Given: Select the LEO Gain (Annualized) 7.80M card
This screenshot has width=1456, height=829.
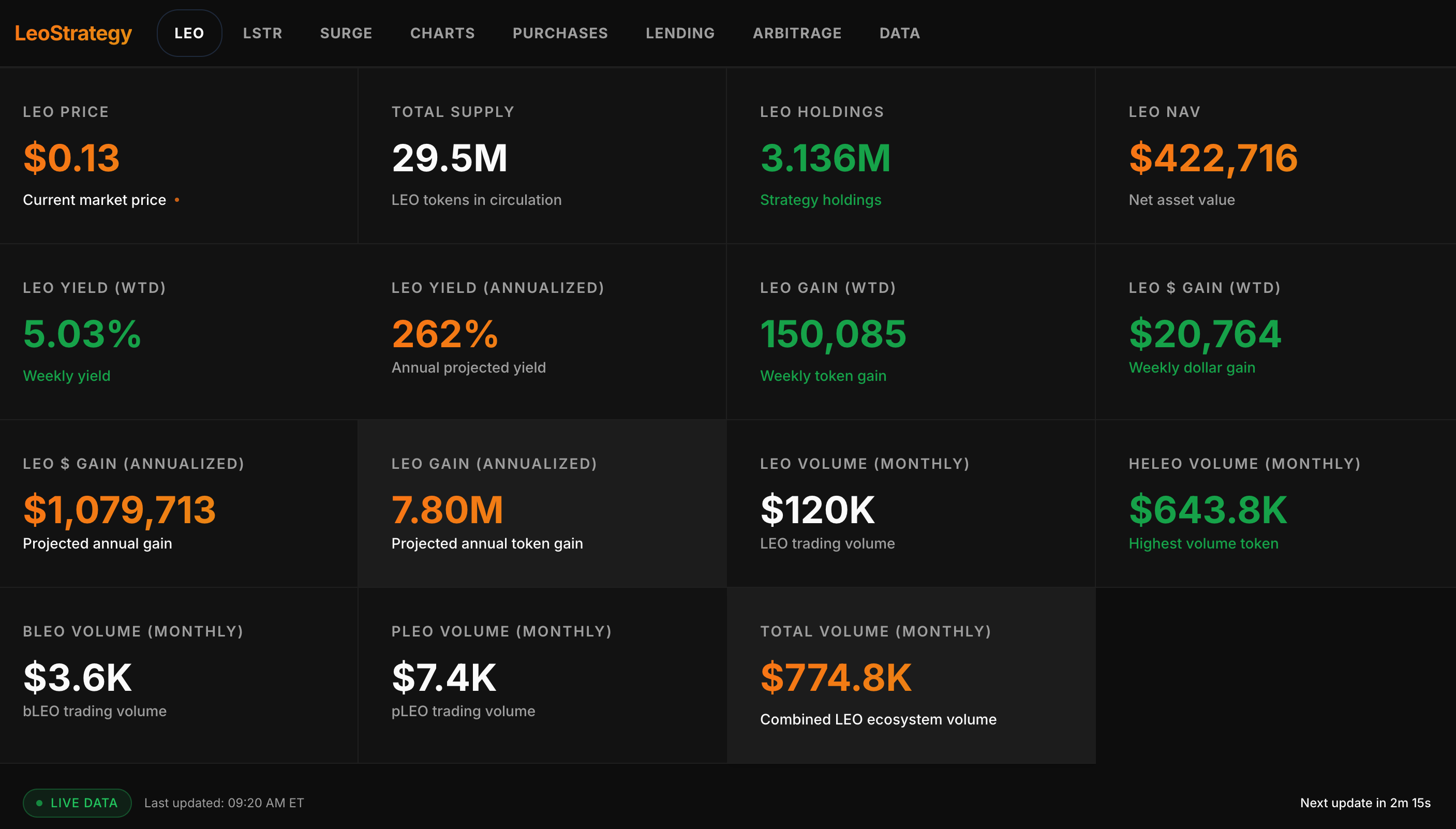Looking at the screenshot, I should coord(541,504).
